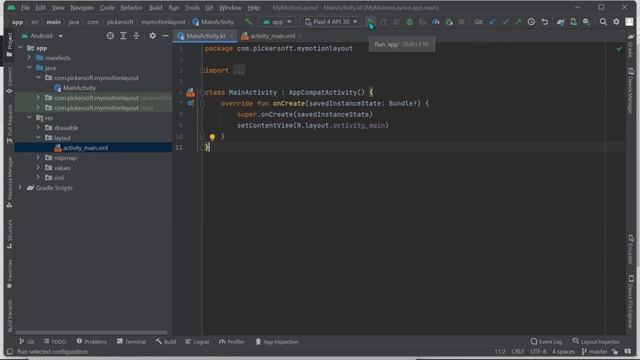Click the UTF-8 encoding in status bar
The image size is (640, 360).
tap(538, 352)
